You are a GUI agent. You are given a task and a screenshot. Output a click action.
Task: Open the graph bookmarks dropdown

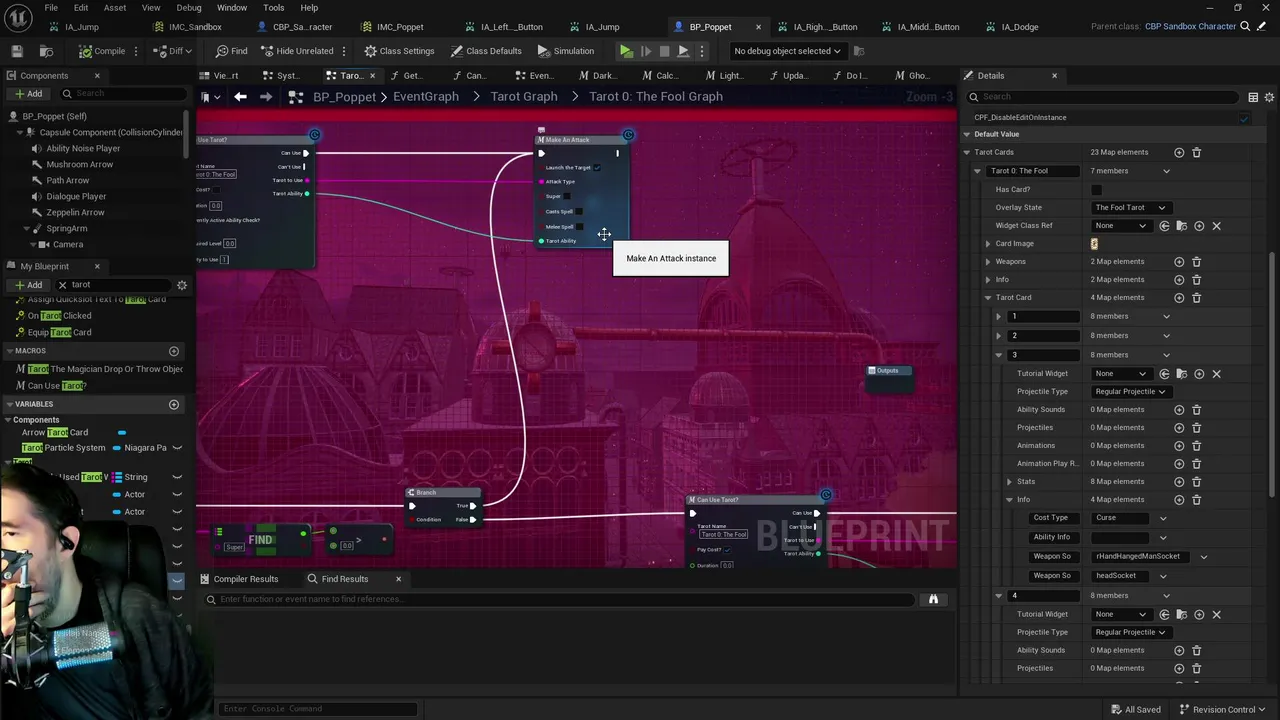pyautogui.click(x=208, y=97)
